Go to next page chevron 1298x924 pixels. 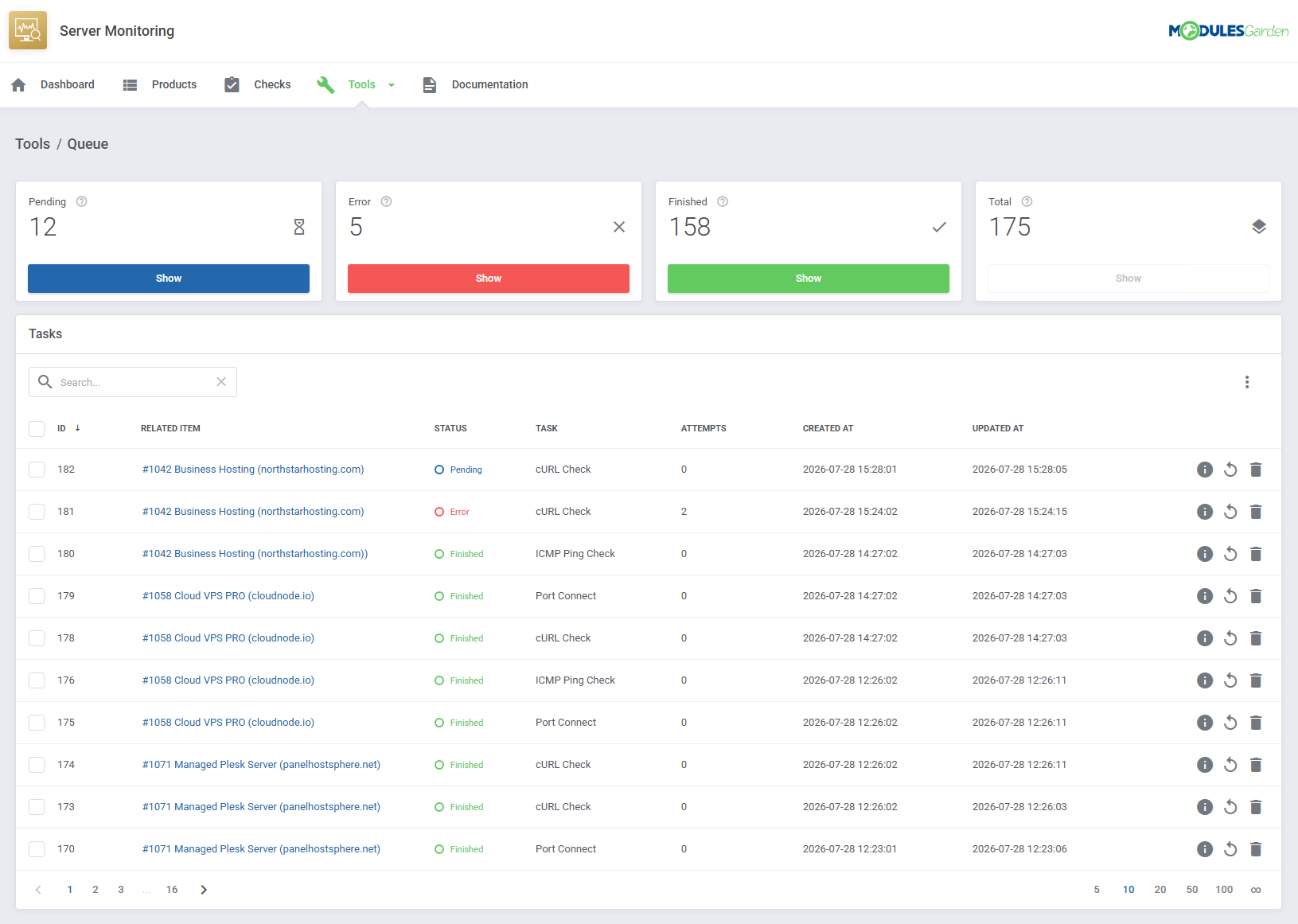click(x=204, y=890)
